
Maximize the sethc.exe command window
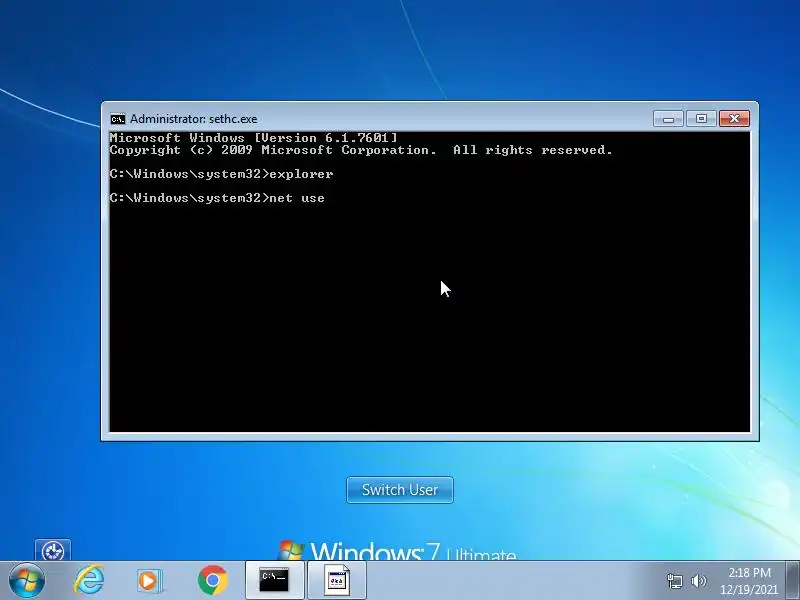pos(701,119)
